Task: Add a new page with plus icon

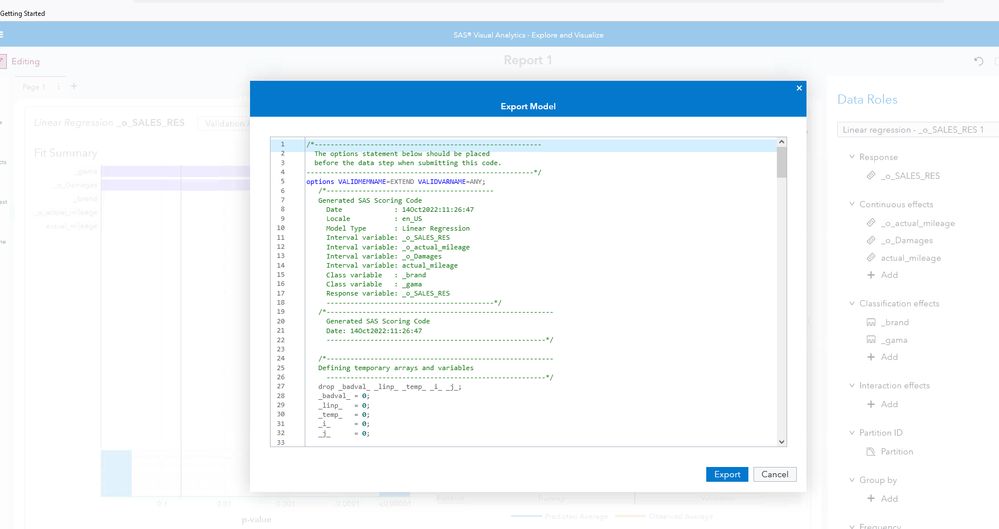Action: pos(74,86)
